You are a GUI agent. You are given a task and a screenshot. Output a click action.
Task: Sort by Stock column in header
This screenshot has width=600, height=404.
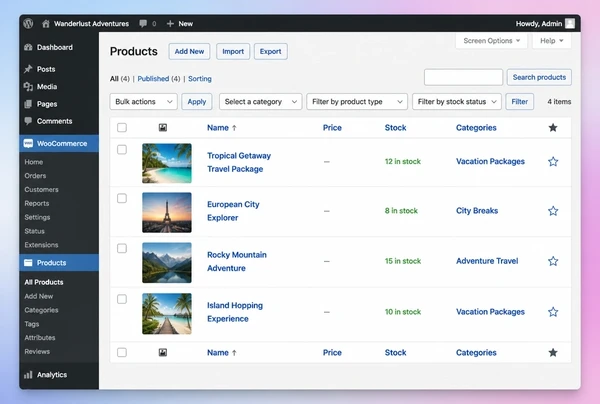coord(395,128)
